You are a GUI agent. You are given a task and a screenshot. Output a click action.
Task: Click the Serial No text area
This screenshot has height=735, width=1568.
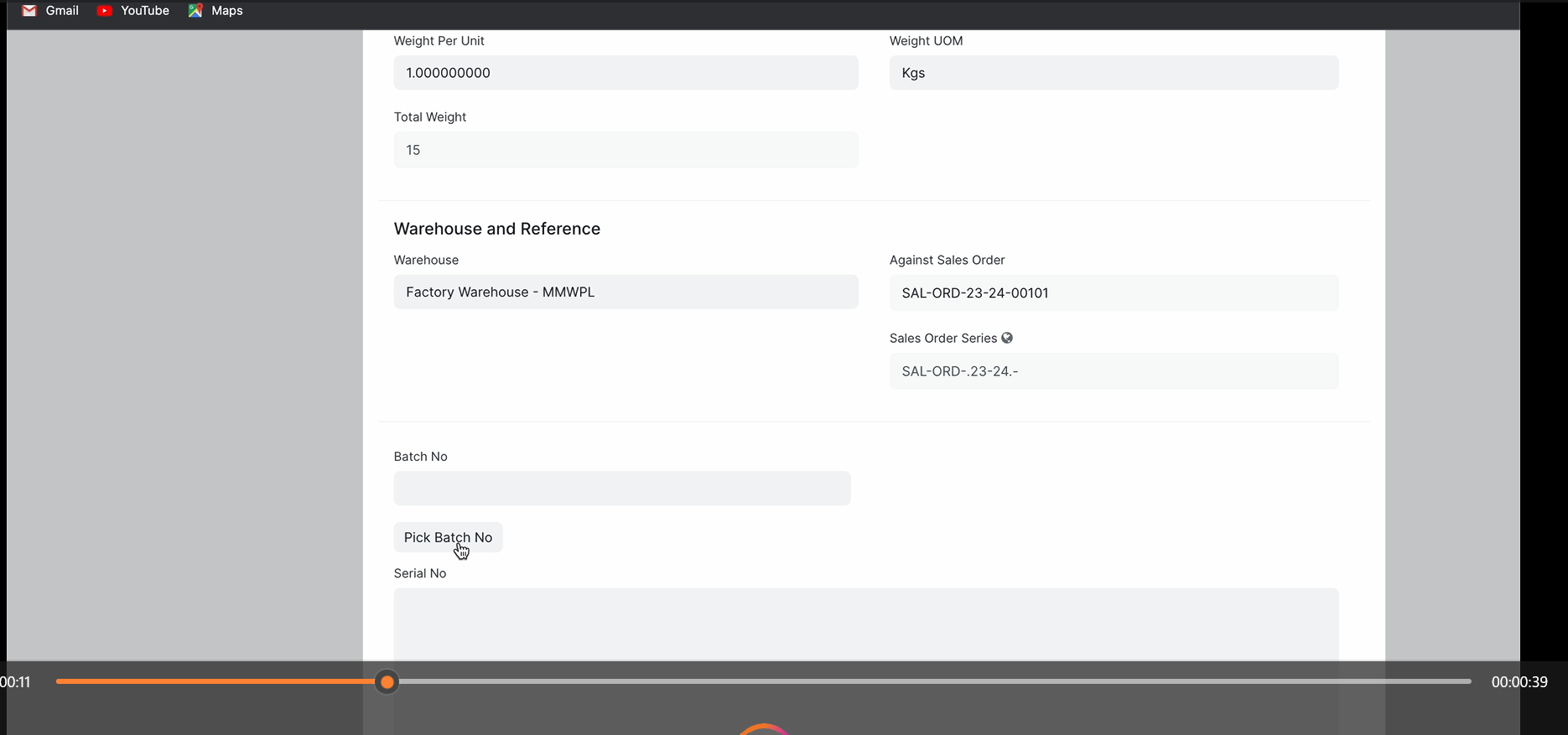click(x=865, y=624)
